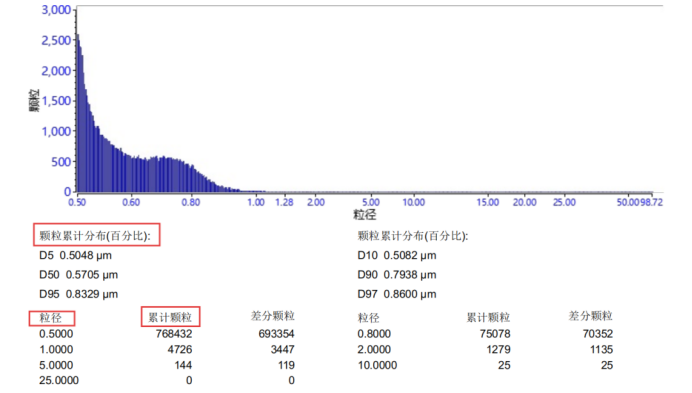
Task: Select differential count 693354 cell
Action: [x=276, y=334]
